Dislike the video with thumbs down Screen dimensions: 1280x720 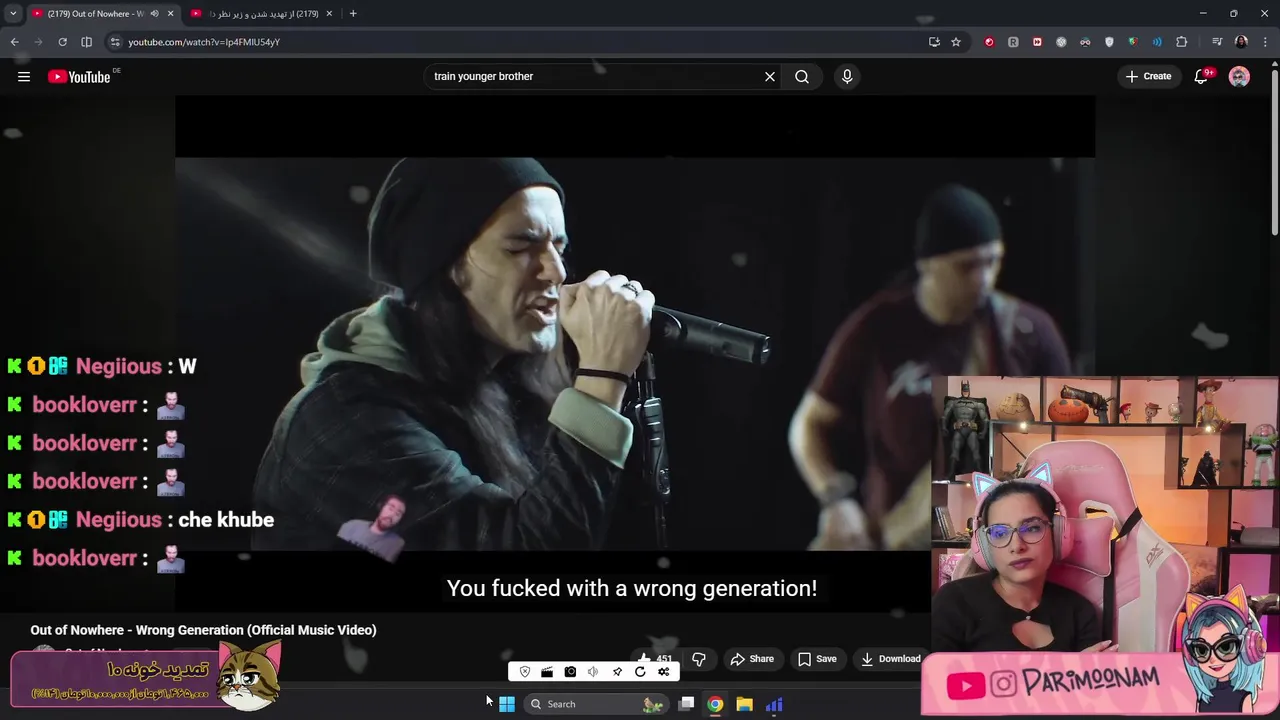click(699, 659)
